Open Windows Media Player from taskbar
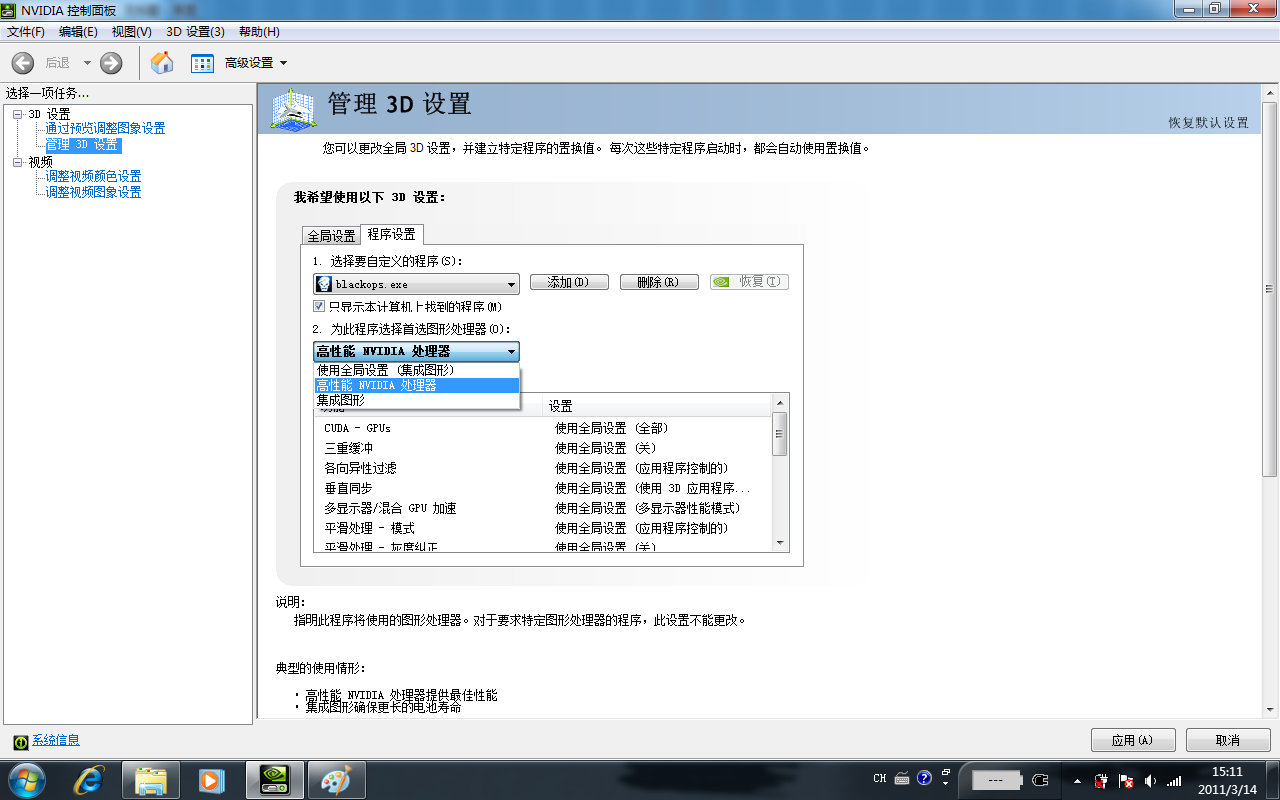 coord(211,780)
